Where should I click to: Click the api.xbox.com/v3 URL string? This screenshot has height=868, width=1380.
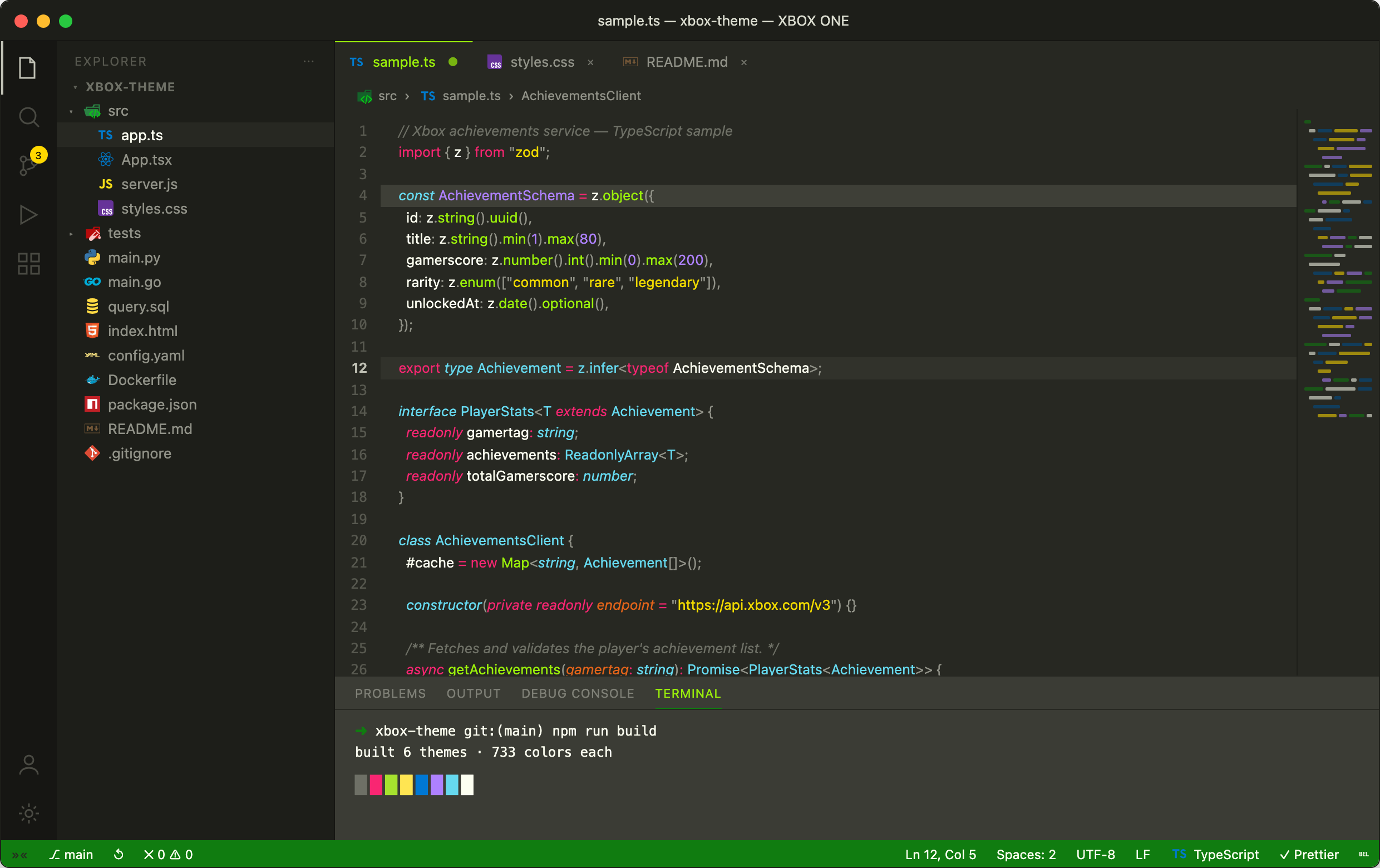pos(753,605)
